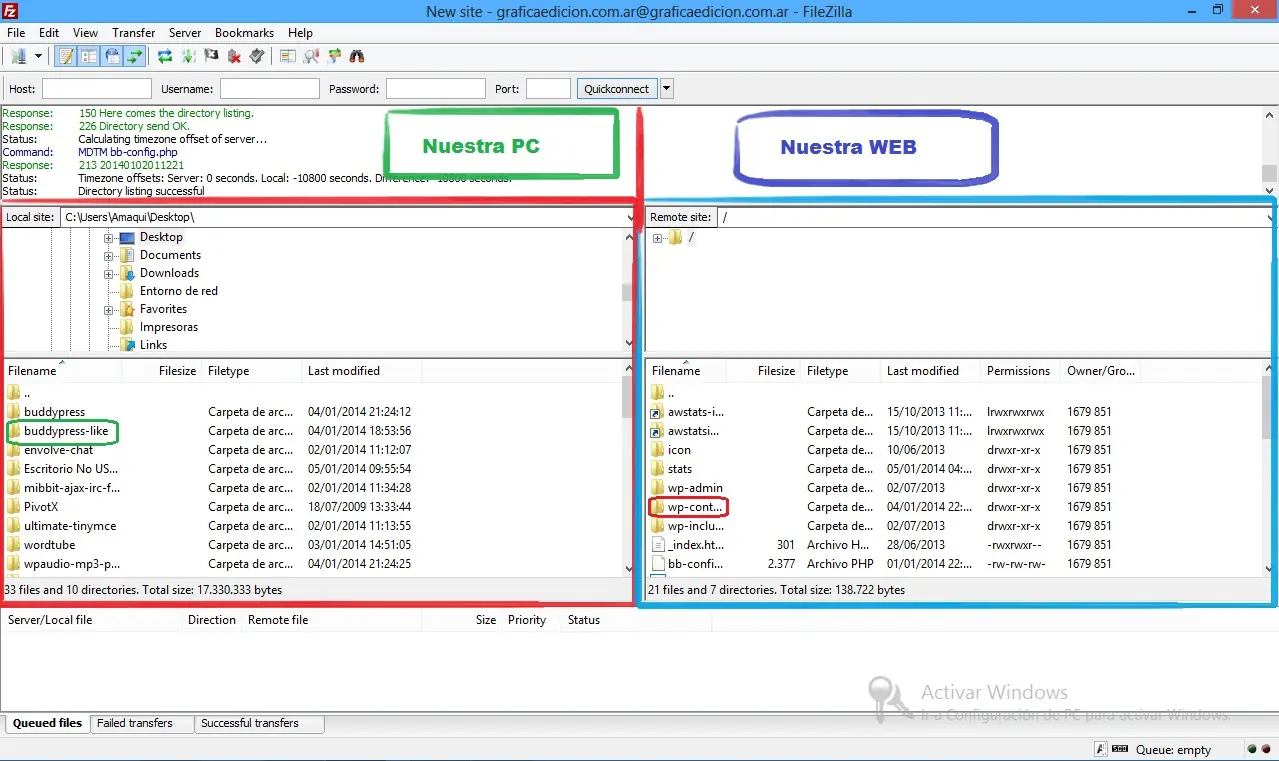The image size is (1279, 761).
Task: Select the remote wp-cont... folder
Action: pos(695,507)
